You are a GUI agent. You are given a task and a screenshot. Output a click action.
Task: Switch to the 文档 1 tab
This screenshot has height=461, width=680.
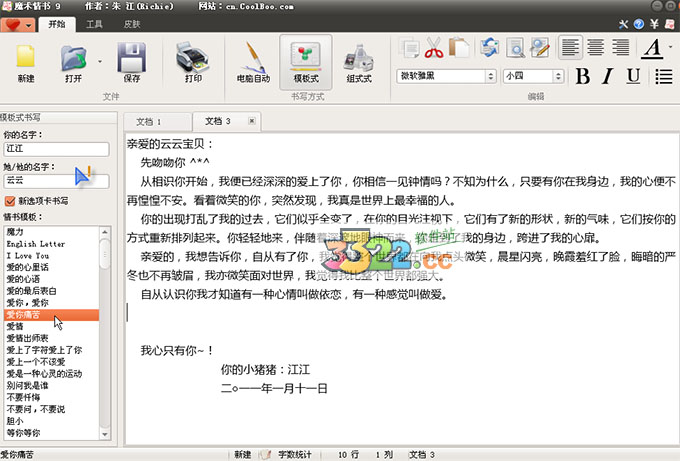click(157, 122)
